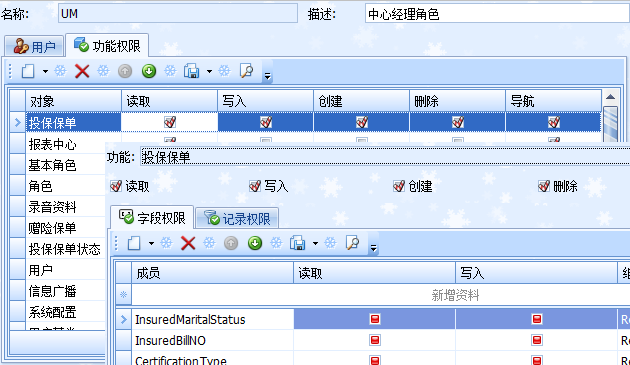The image size is (630, 365).
Task: Click 对象 column header
Action: tap(74, 101)
